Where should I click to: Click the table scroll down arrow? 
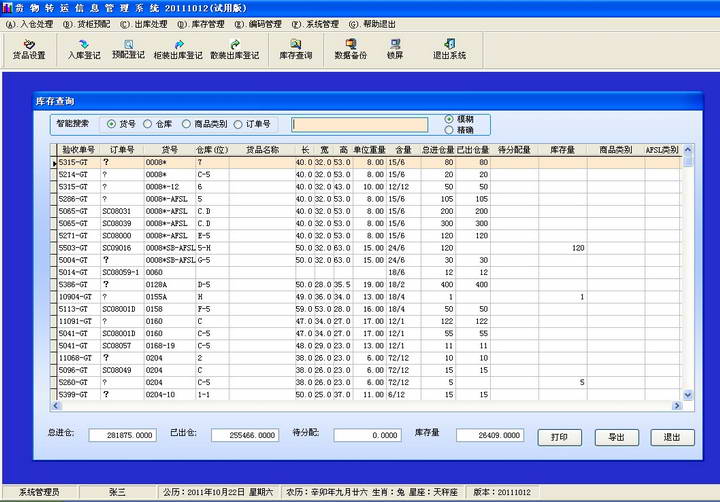(687, 395)
